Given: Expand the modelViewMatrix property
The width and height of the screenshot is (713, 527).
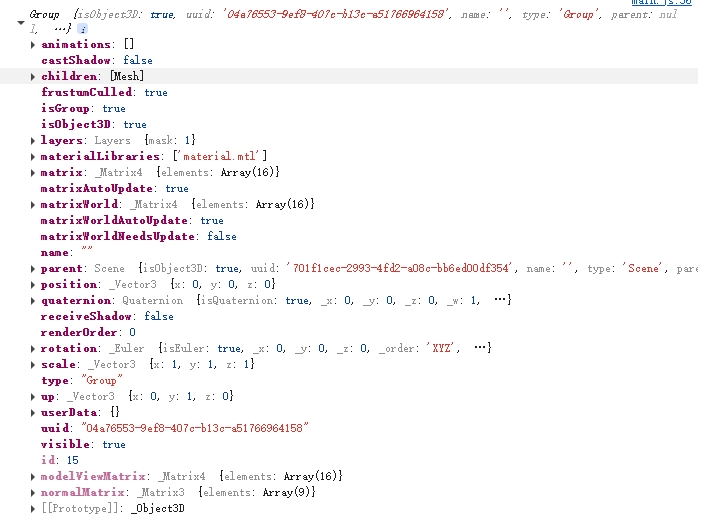Looking at the screenshot, I should click(34, 477).
